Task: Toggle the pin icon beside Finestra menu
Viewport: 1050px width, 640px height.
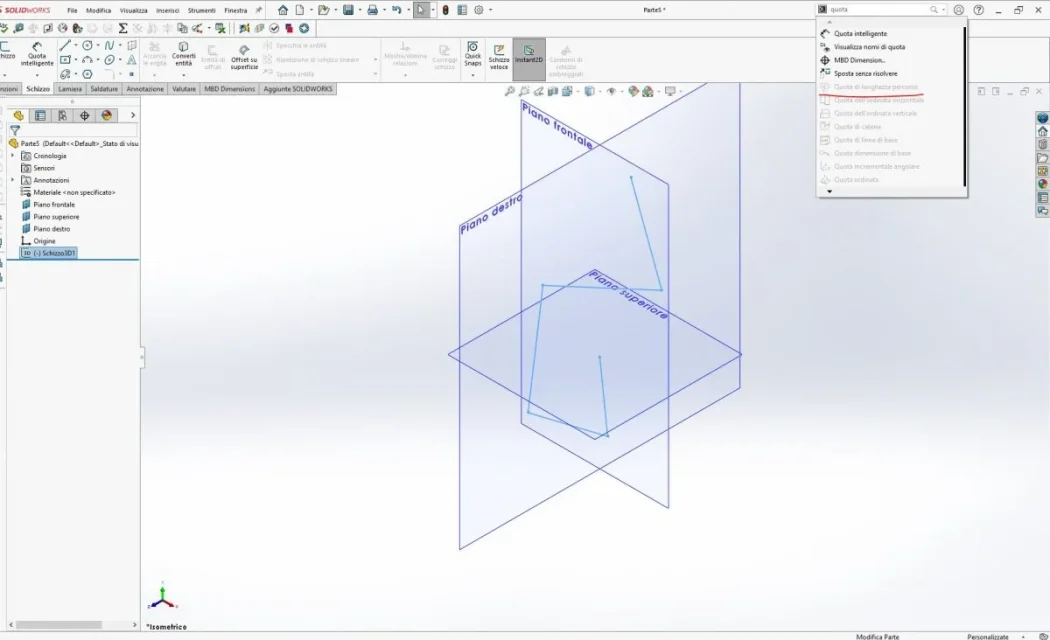Action: coord(259,10)
